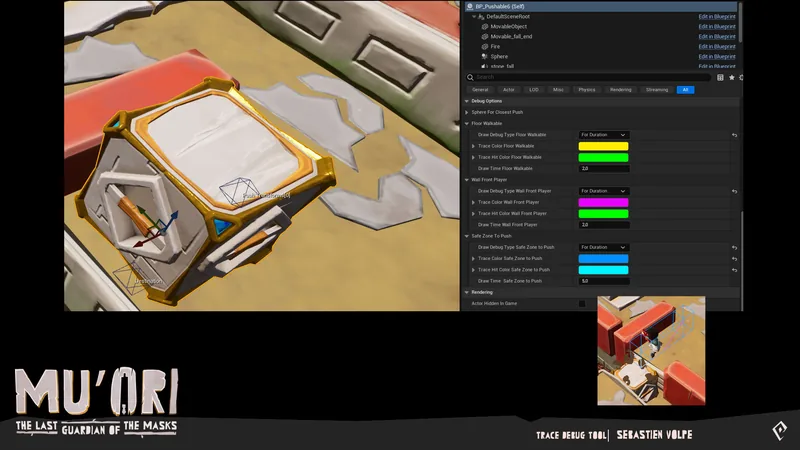Open Draw Debug Type Floor Walkable dropdown
Viewport: 800px width, 450px height.
click(604, 135)
